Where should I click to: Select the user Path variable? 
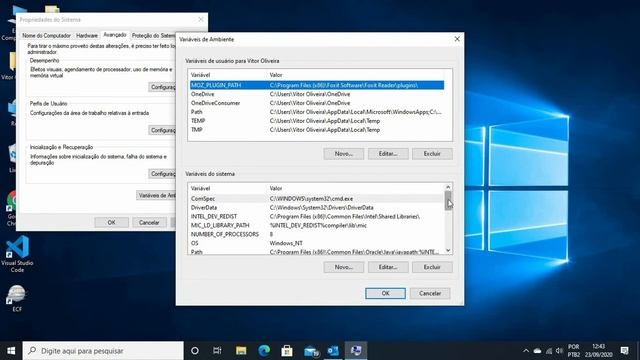point(317,112)
